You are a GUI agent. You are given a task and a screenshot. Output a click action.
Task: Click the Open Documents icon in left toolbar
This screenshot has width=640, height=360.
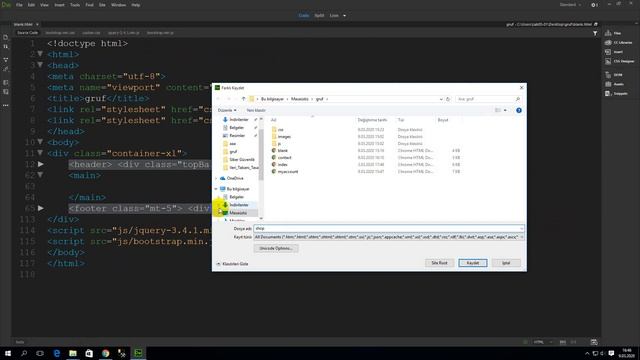pos(6,38)
